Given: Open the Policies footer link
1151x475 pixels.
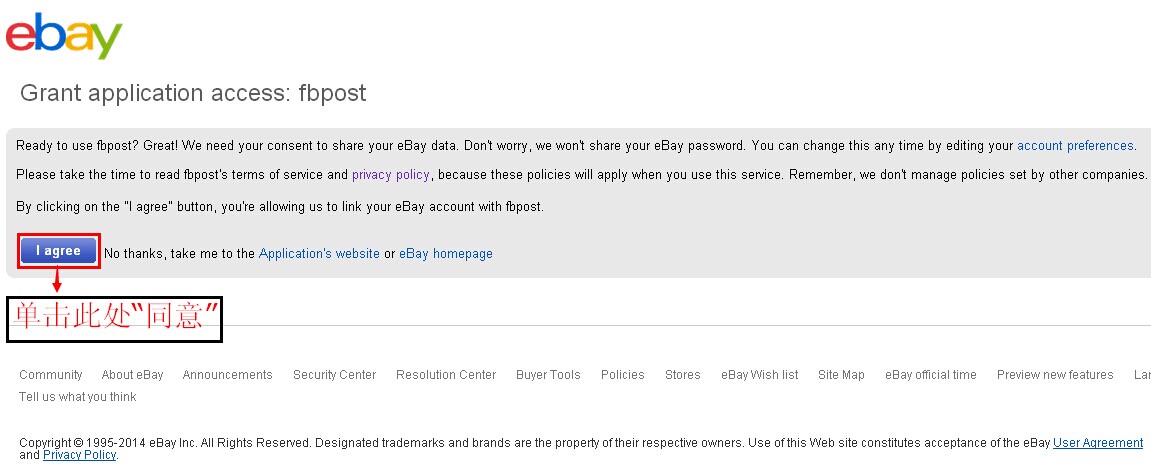Looking at the screenshot, I should click(x=622, y=375).
